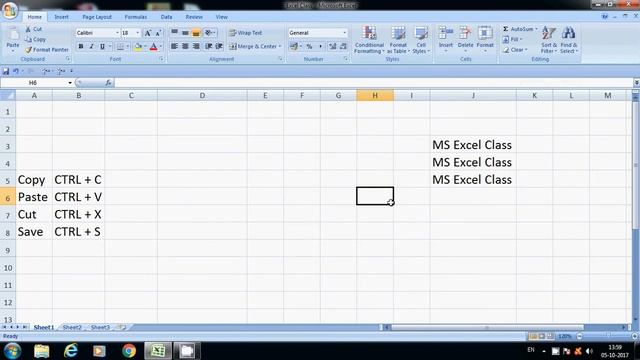Apply center horizontal alignment
640x360 pixels.
coord(185,46)
